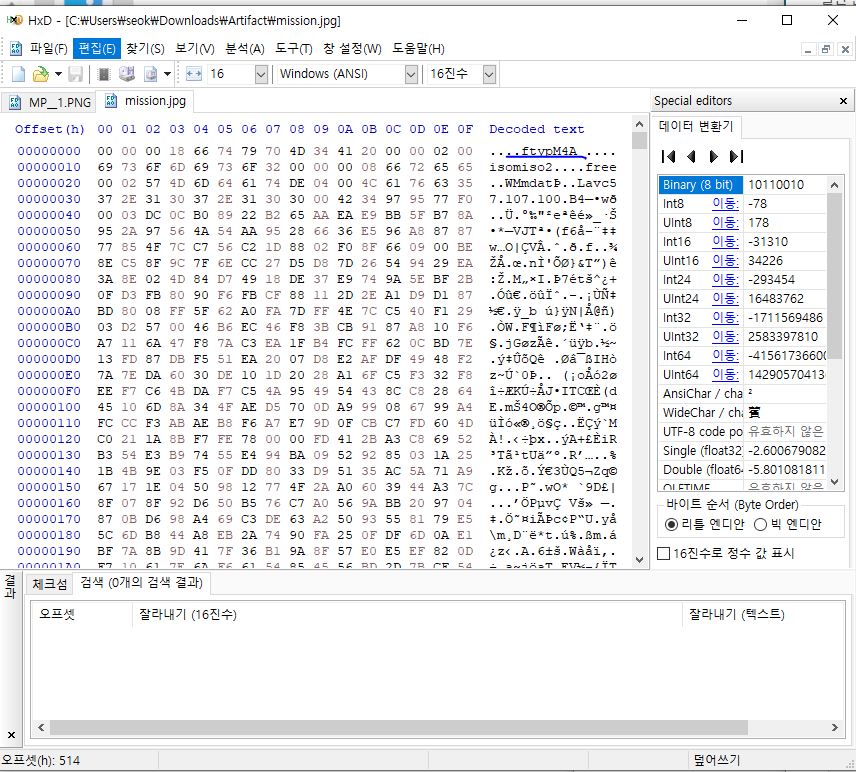This screenshot has height=772, width=856.
Task: Click the Open disk image toolbar icon
Action: [150, 74]
